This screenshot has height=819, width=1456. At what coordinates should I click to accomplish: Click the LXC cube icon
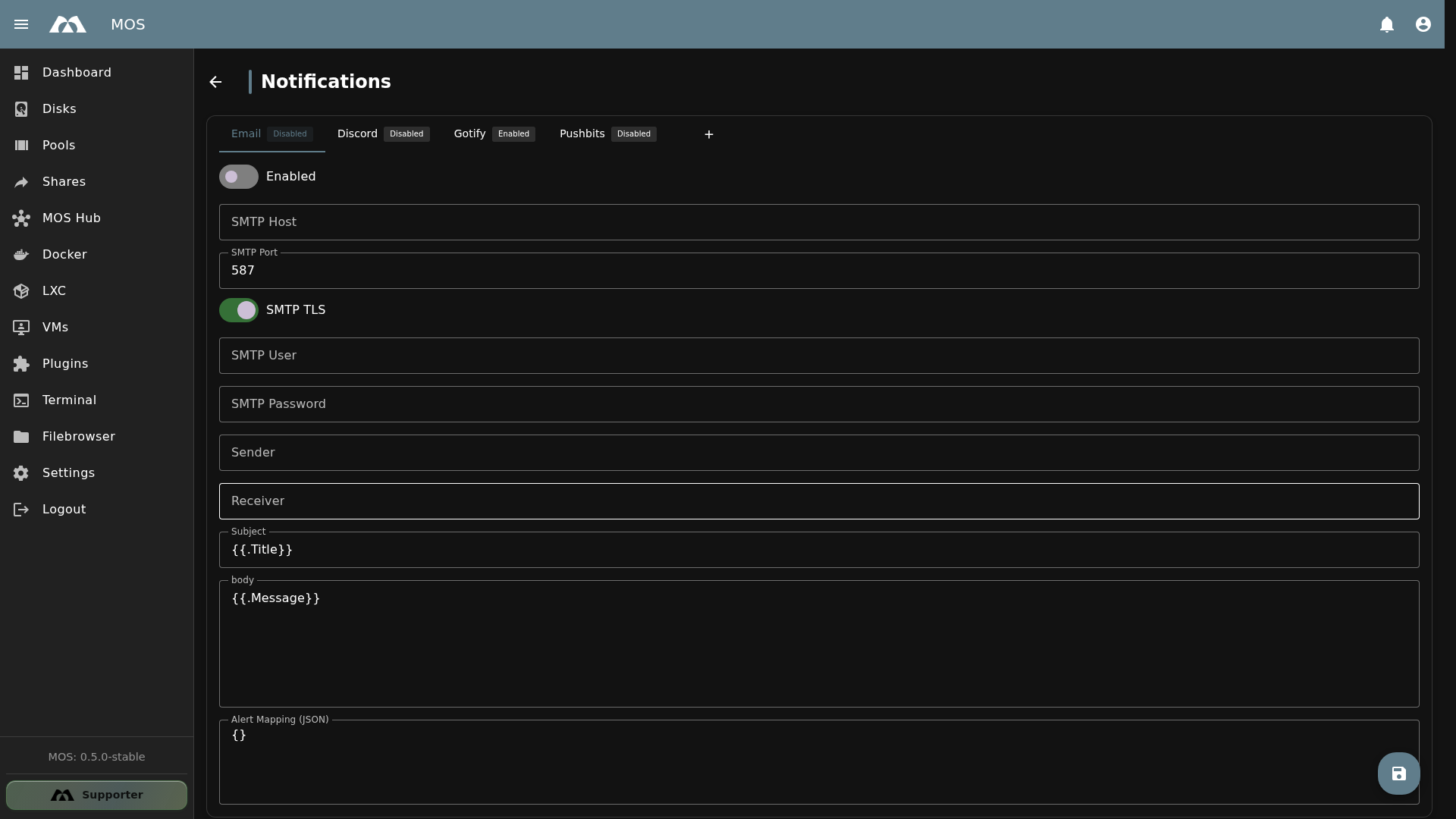click(x=21, y=291)
